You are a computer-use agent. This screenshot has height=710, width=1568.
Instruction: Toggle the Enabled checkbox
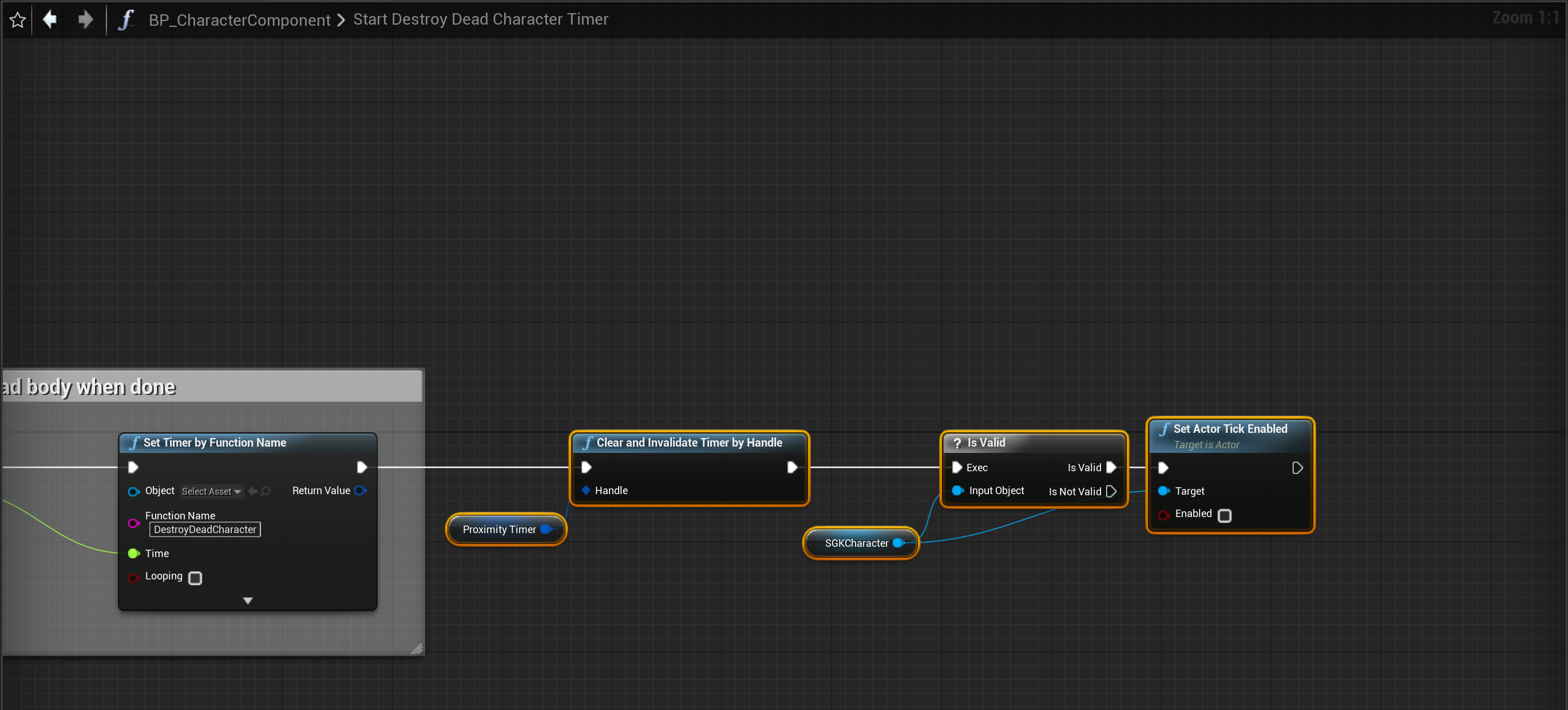pyautogui.click(x=1225, y=516)
